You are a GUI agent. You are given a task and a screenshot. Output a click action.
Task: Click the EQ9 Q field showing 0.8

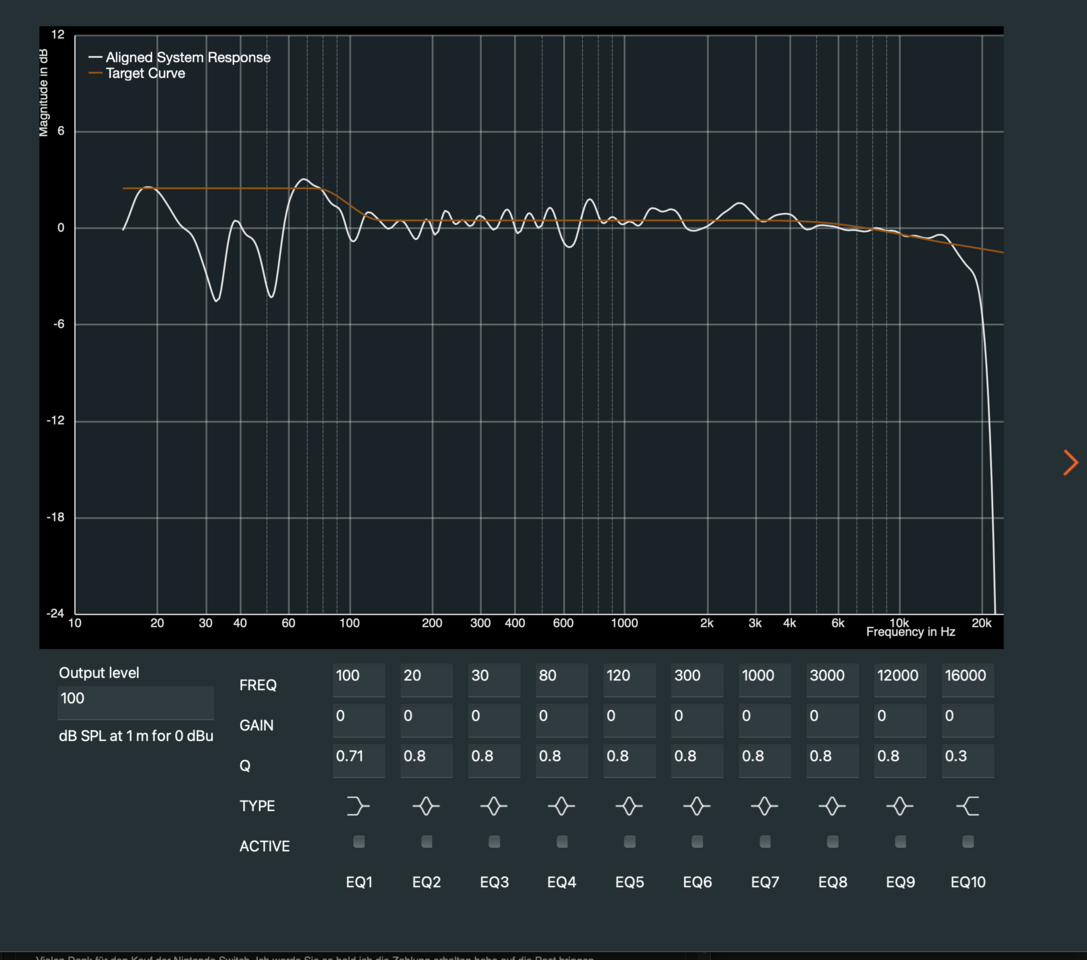900,760
